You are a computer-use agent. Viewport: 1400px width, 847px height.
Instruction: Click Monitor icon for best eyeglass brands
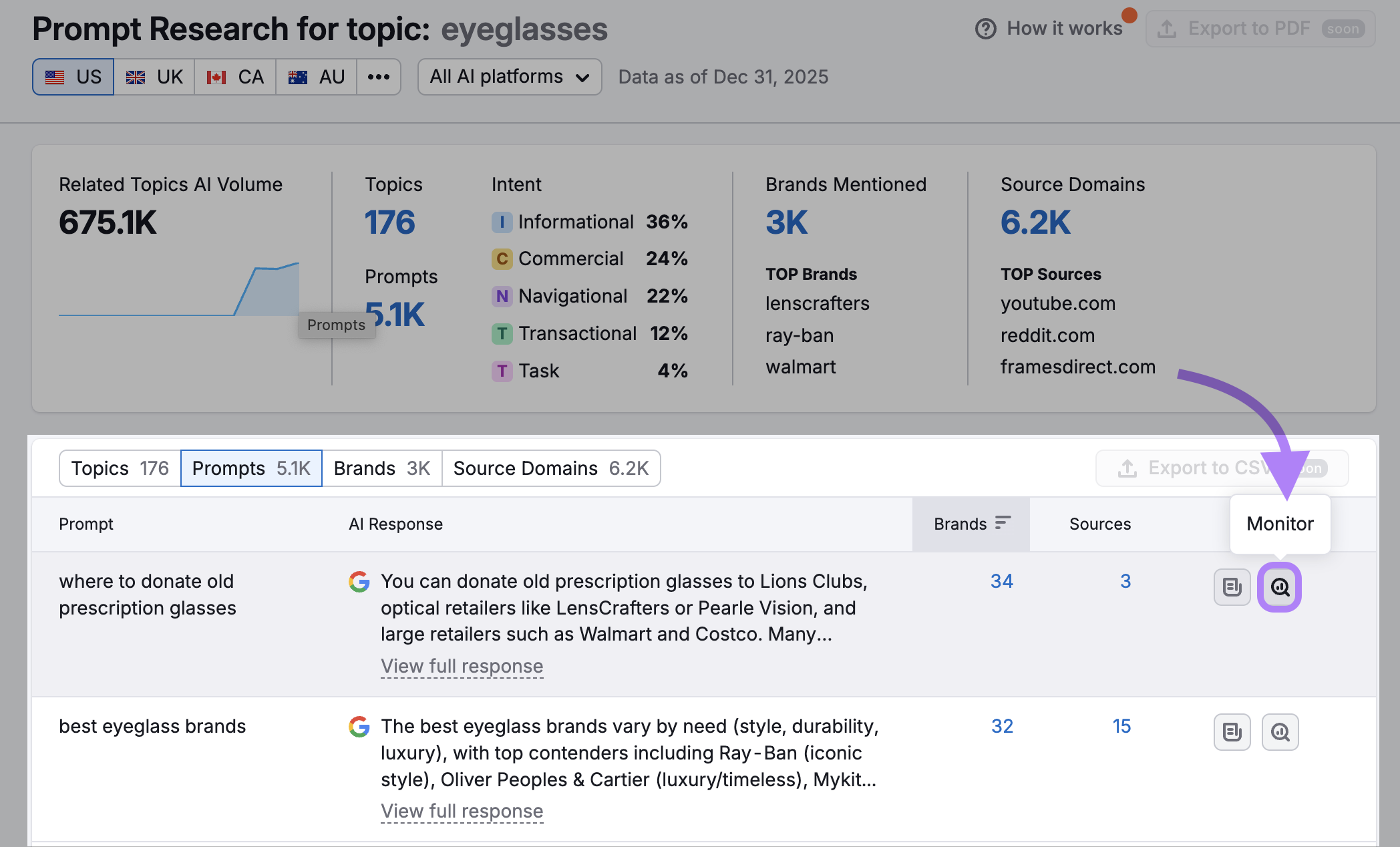[1279, 732]
